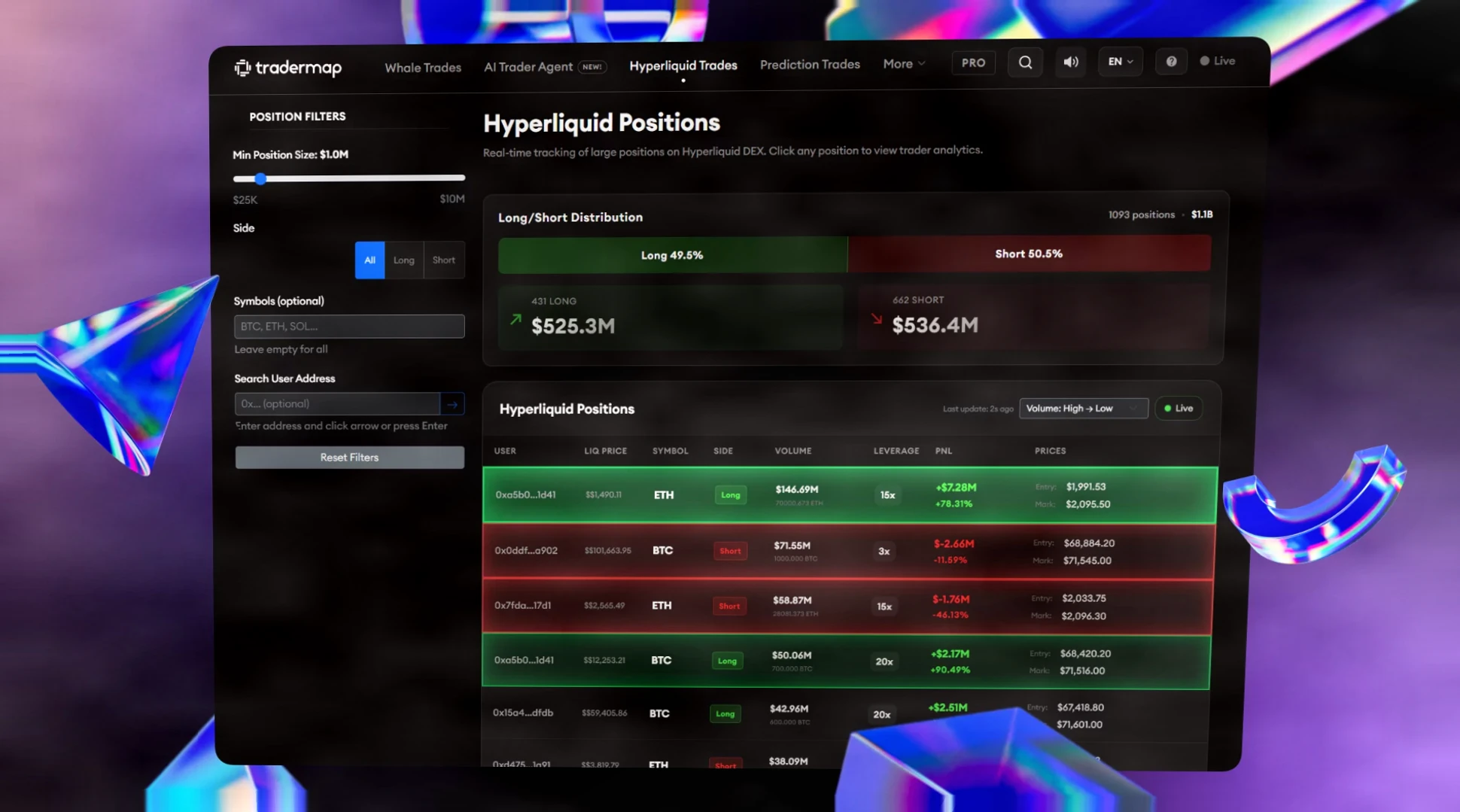
Task: Click the PRO button
Action: 973,63
